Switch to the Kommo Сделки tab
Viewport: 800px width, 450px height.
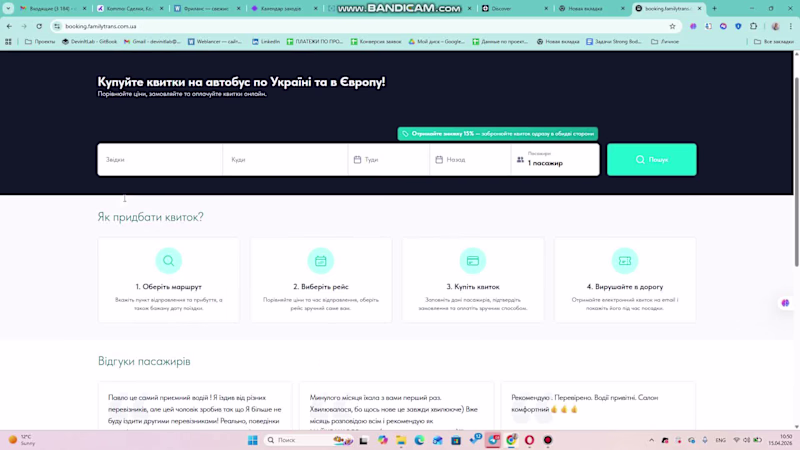[x=130, y=8]
